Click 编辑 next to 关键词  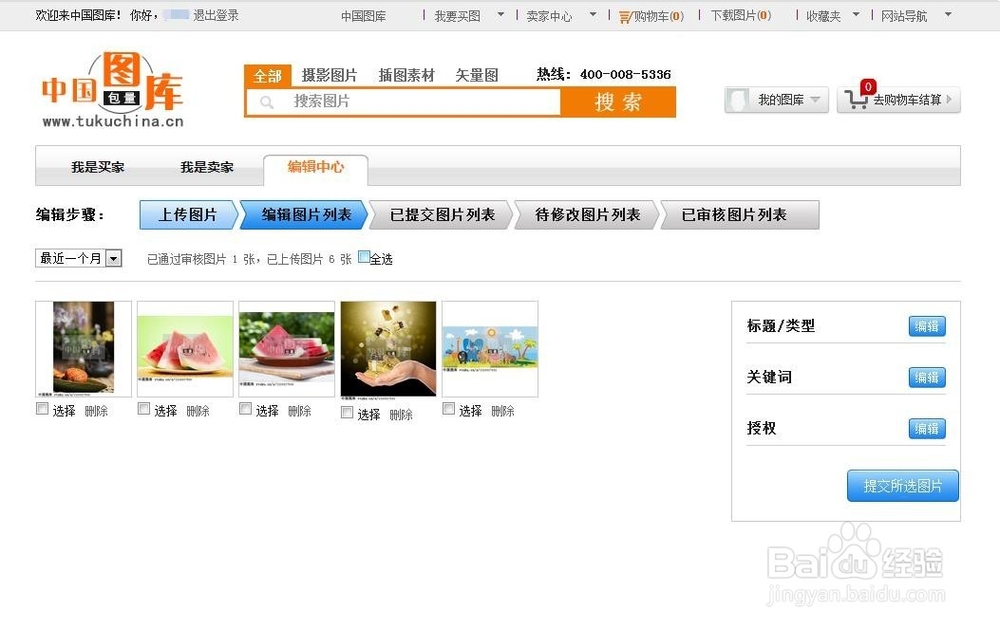[x=925, y=377]
